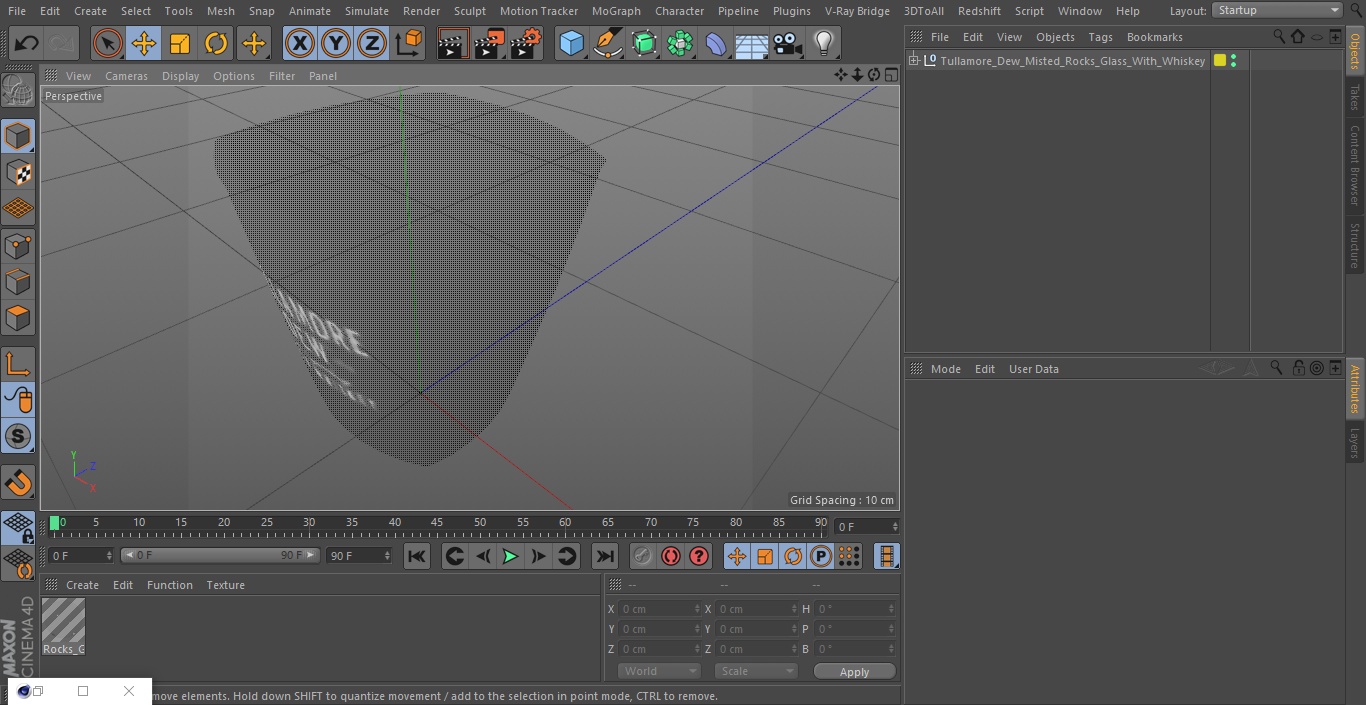
Task: Toggle X axis lock
Action: coord(300,44)
